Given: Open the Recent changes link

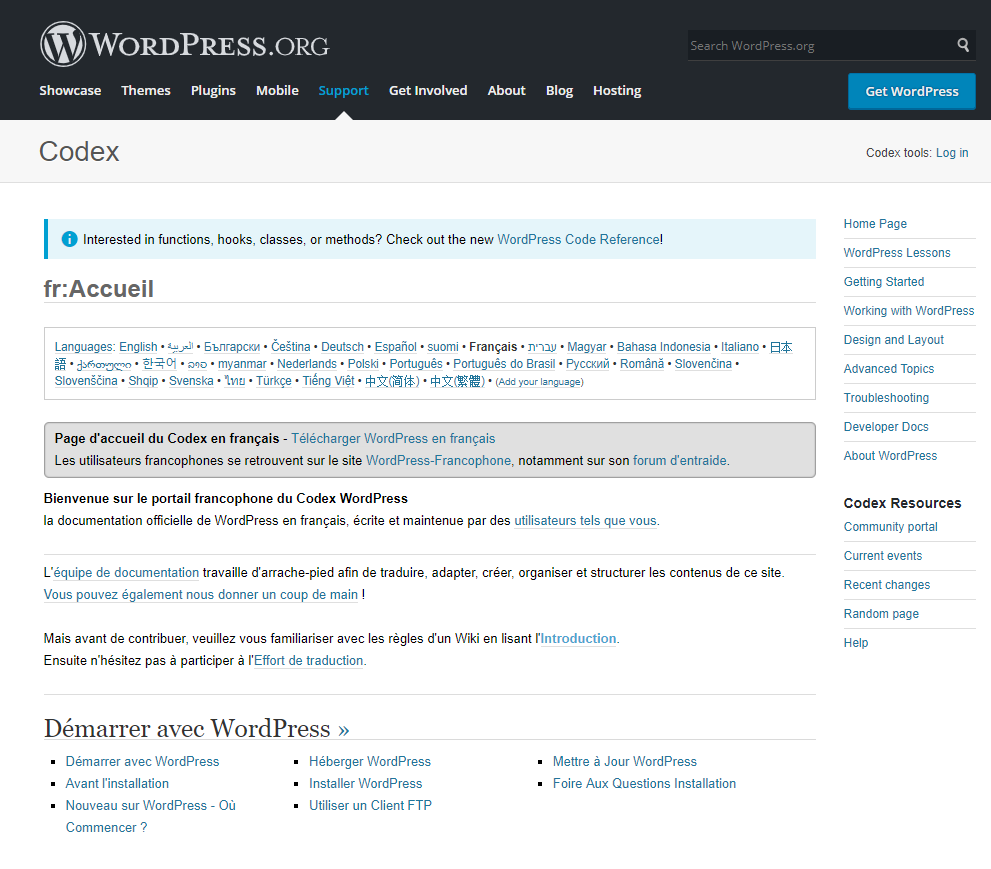Looking at the screenshot, I should (x=887, y=585).
